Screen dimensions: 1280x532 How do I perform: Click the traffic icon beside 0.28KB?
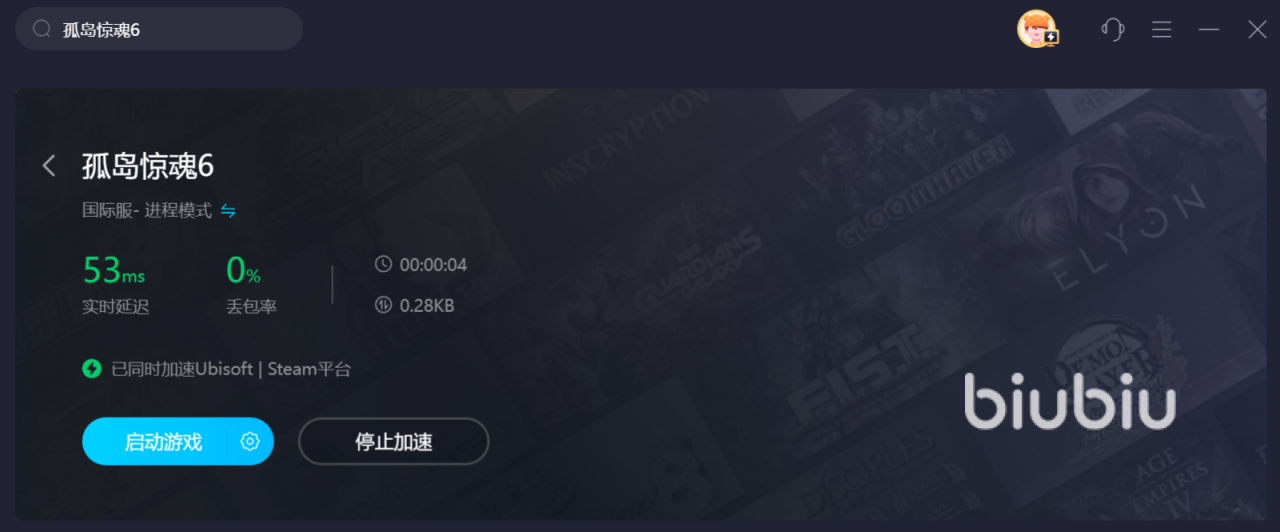click(383, 305)
